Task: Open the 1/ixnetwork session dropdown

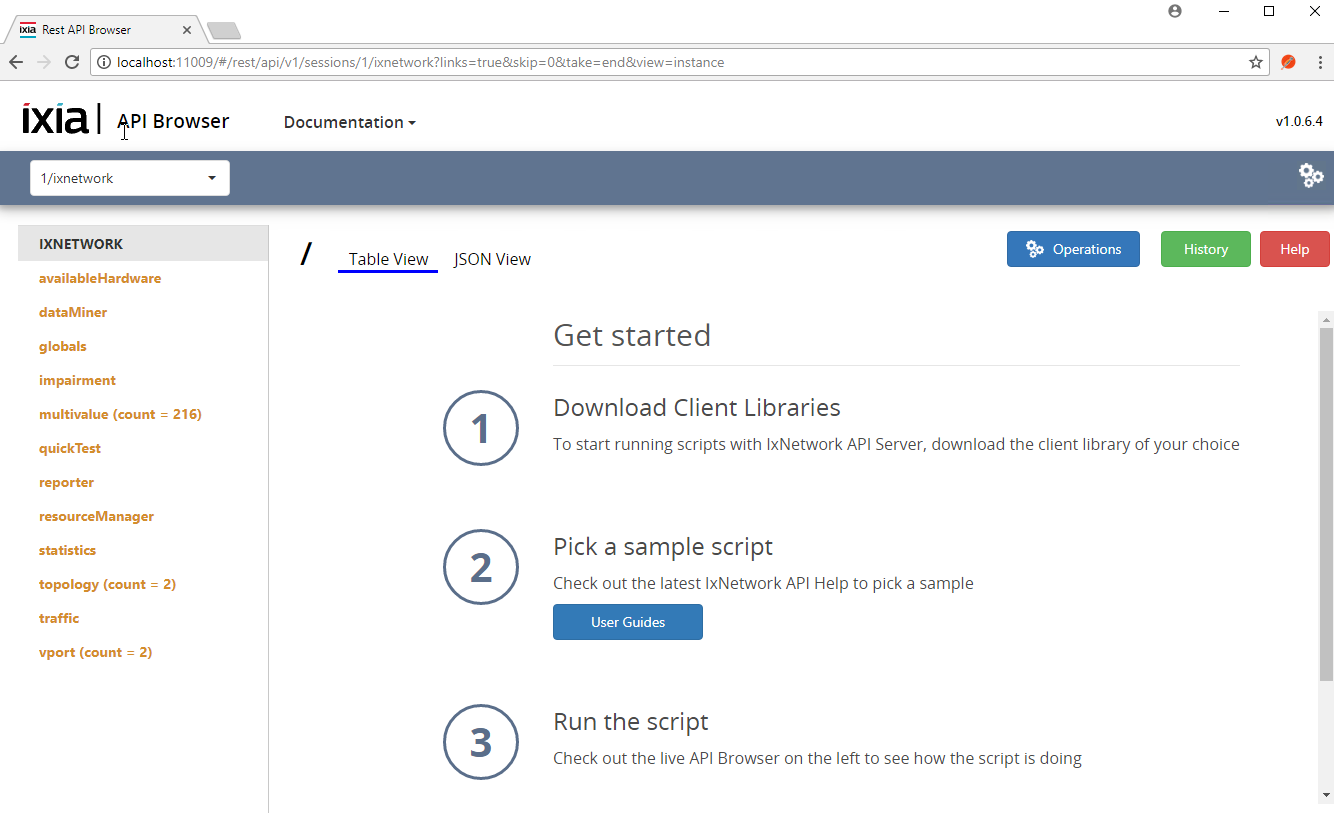Action: coord(130,178)
